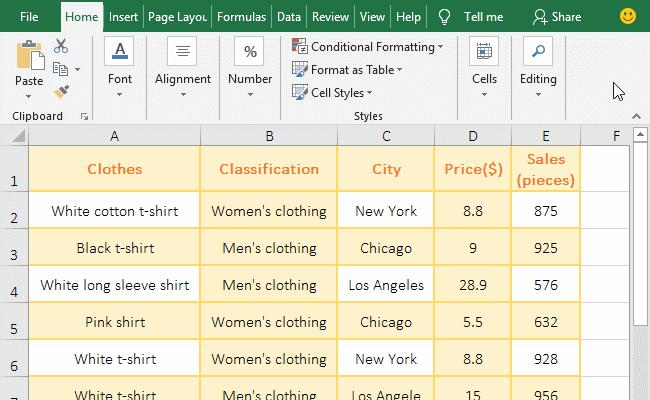Collapse the ribbon with the caret

pyautogui.click(x=636, y=116)
